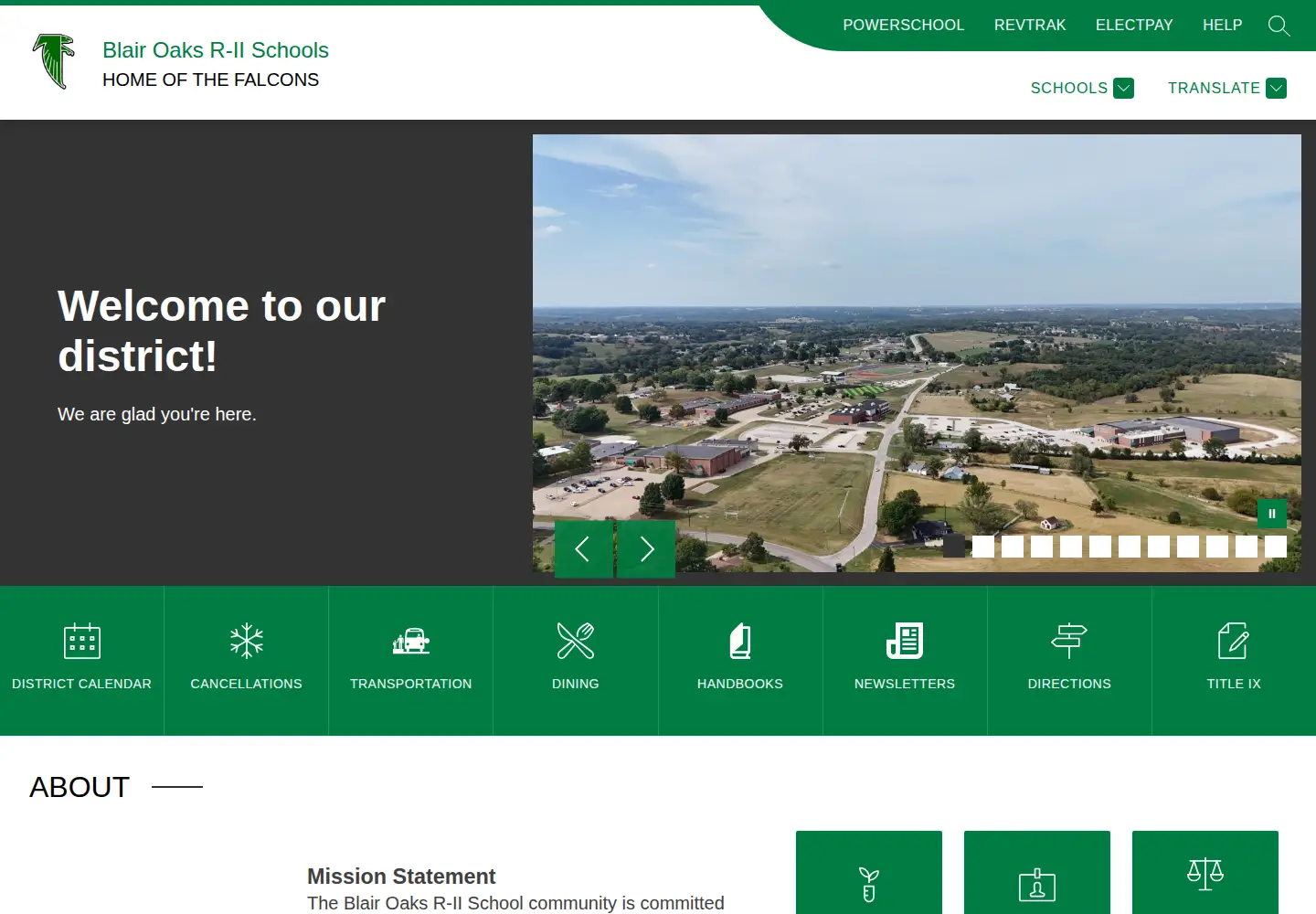Select the second slide indicator square

point(983,547)
